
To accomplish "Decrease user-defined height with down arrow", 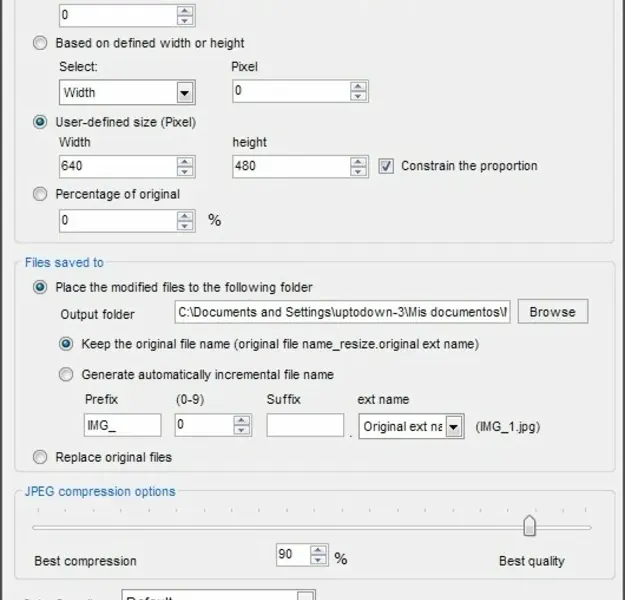I will click(358, 172).
